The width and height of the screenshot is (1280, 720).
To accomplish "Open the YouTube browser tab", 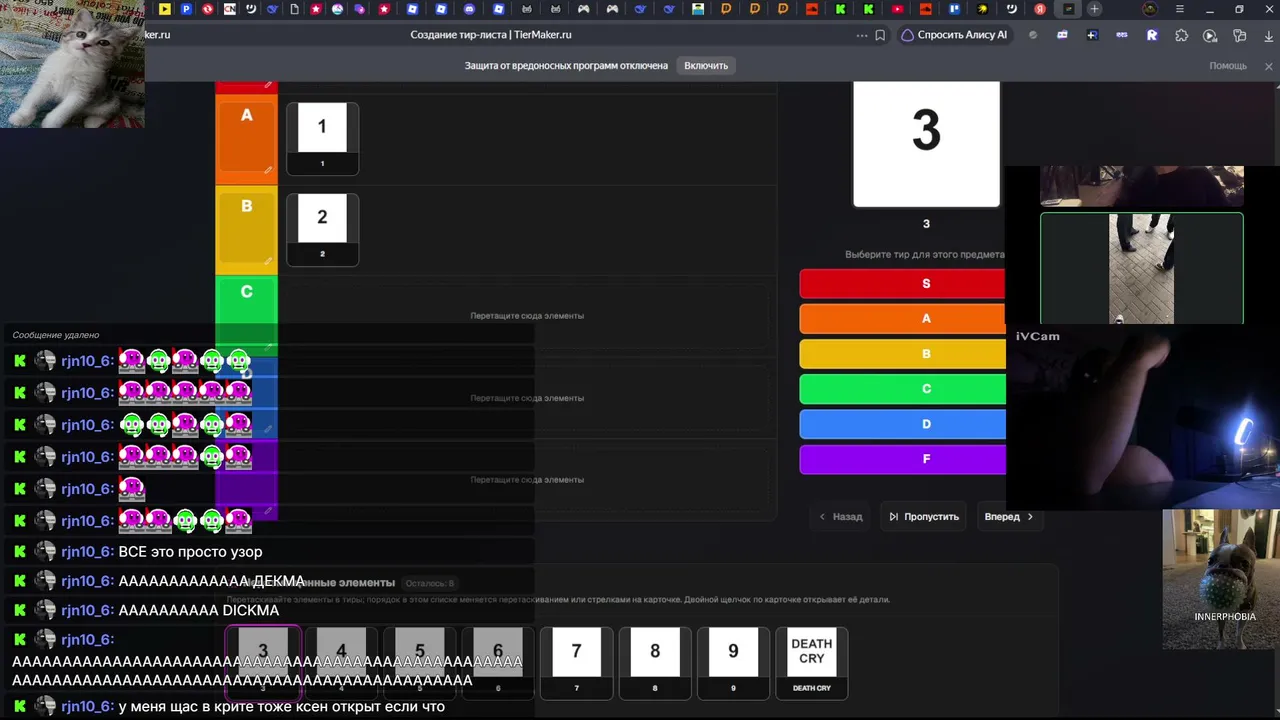I will tap(898, 9).
